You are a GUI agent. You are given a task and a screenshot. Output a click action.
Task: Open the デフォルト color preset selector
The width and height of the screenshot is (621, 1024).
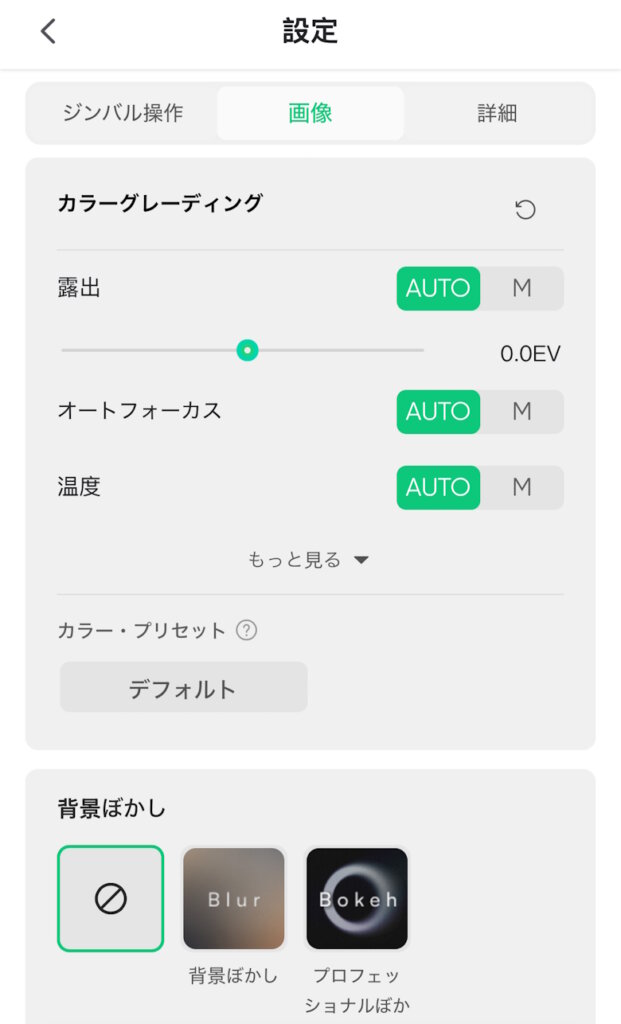pos(183,688)
